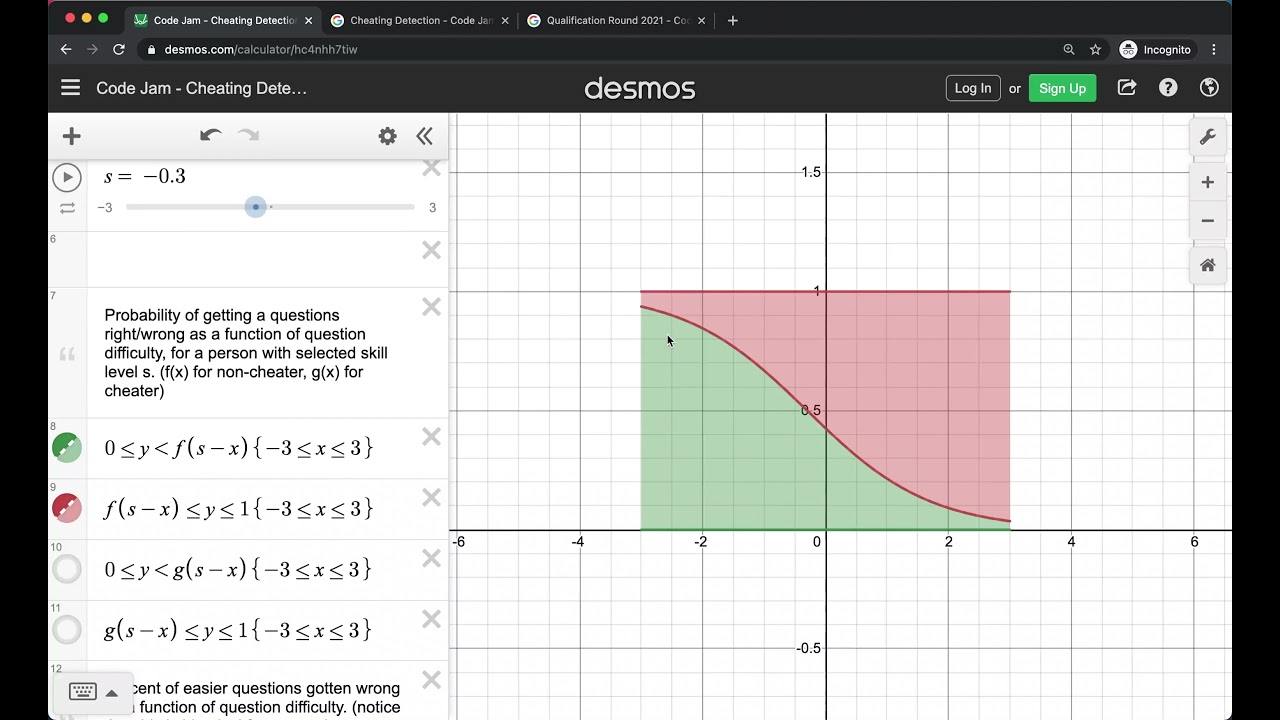The height and width of the screenshot is (720, 1280).
Task: Switch to the Qualification Round 2021 tab
Action: tap(616, 20)
